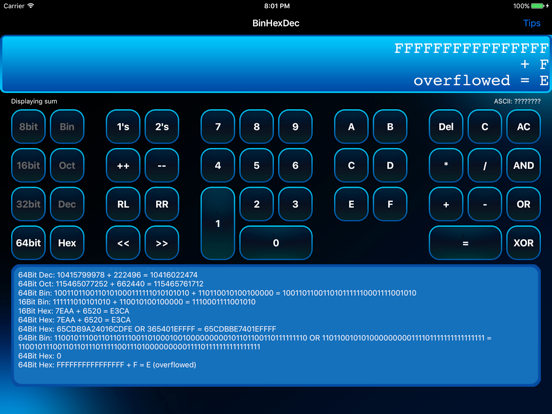Tap digit 3
Image resolution: width=552 pixels, height=414 pixels.
point(295,204)
